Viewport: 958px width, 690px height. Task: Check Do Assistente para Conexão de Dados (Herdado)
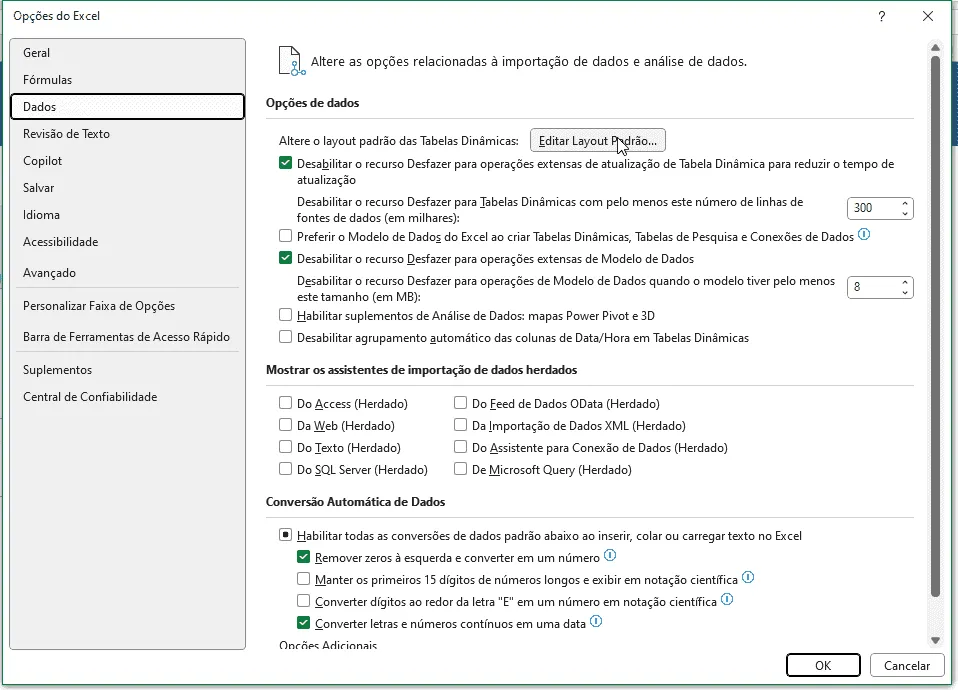pos(461,447)
